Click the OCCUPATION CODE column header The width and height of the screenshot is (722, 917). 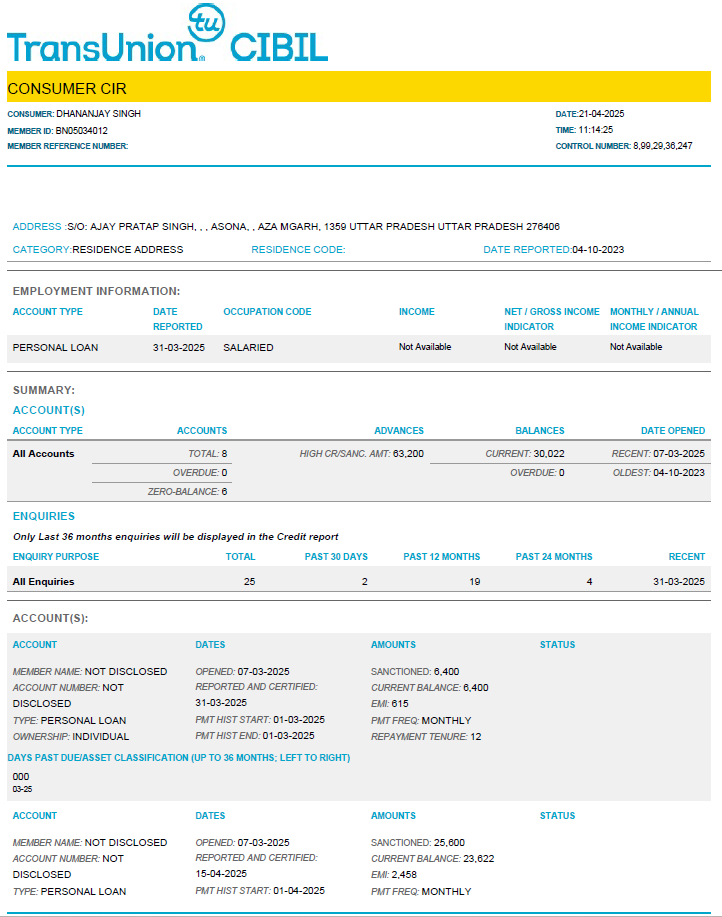pyautogui.click(x=267, y=312)
